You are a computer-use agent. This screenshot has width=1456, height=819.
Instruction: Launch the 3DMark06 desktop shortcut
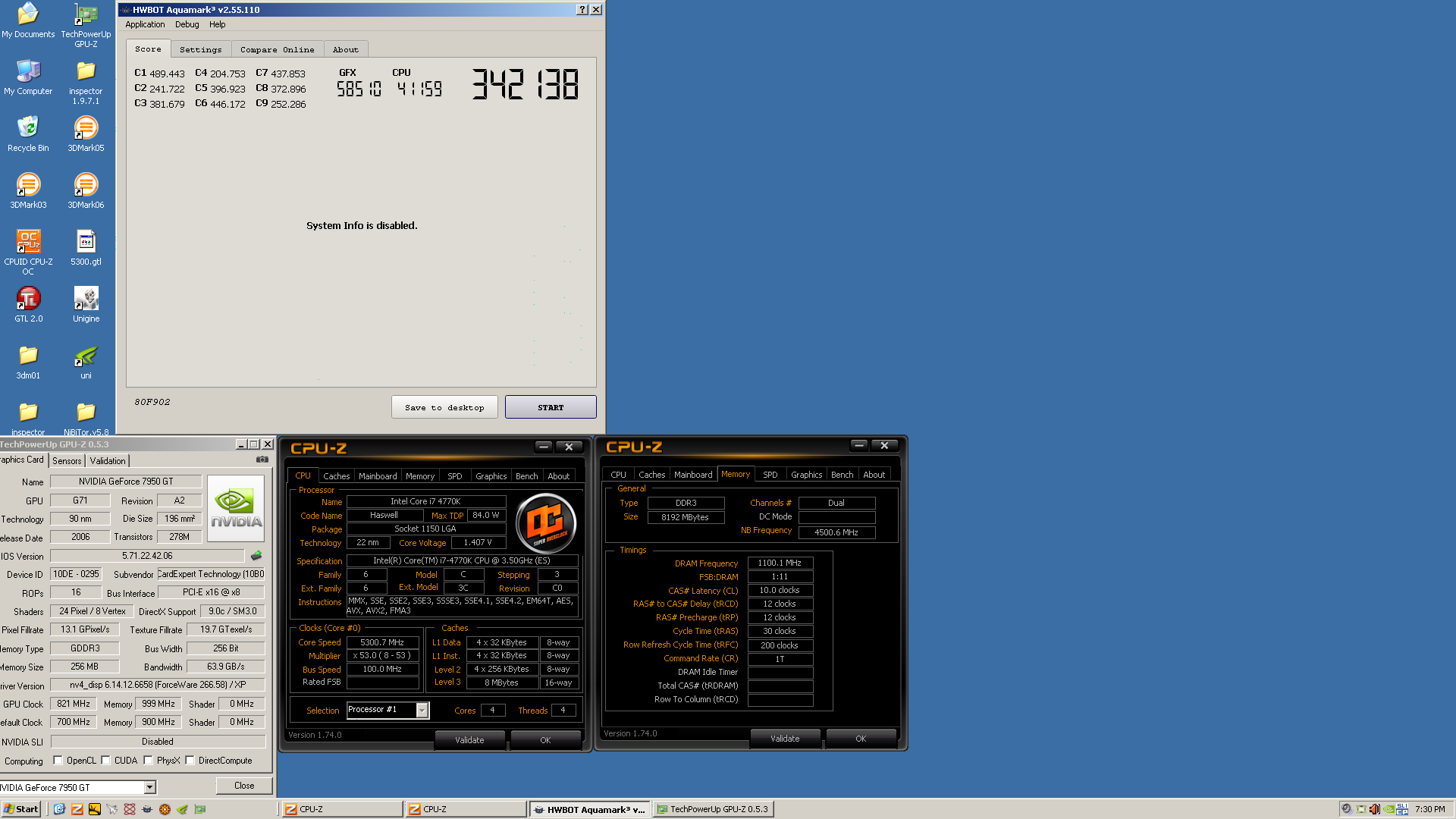pyautogui.click(x=86, y=191)
